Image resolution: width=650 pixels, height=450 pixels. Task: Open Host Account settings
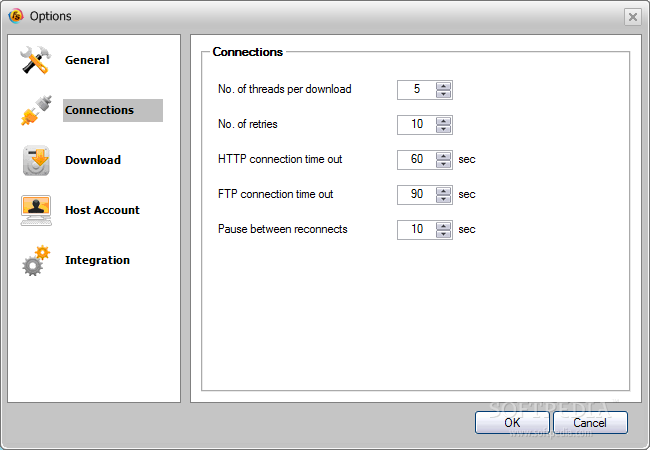[x=102, y=210]
